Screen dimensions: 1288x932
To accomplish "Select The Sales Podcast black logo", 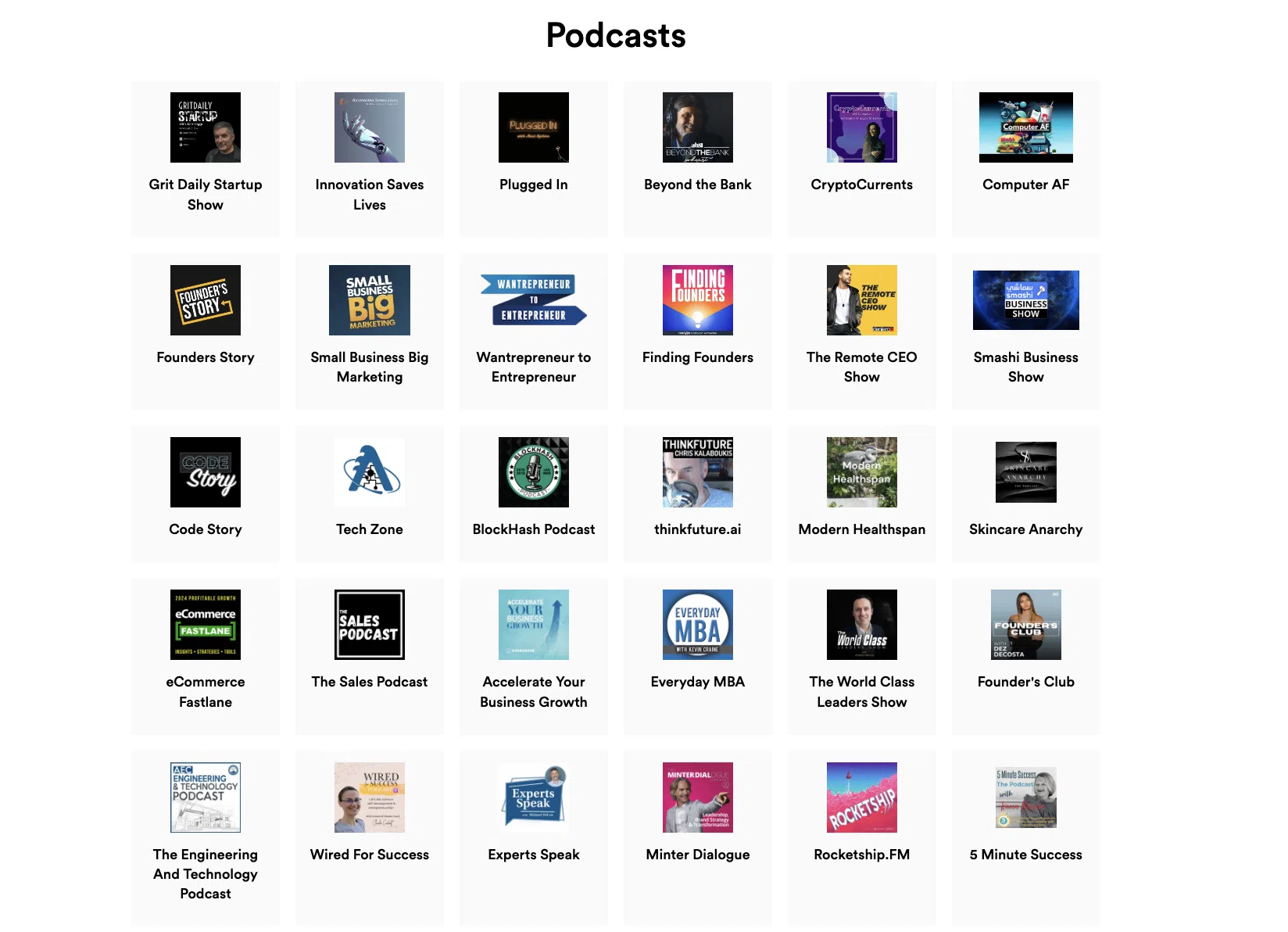I will [x=369, y=625].
